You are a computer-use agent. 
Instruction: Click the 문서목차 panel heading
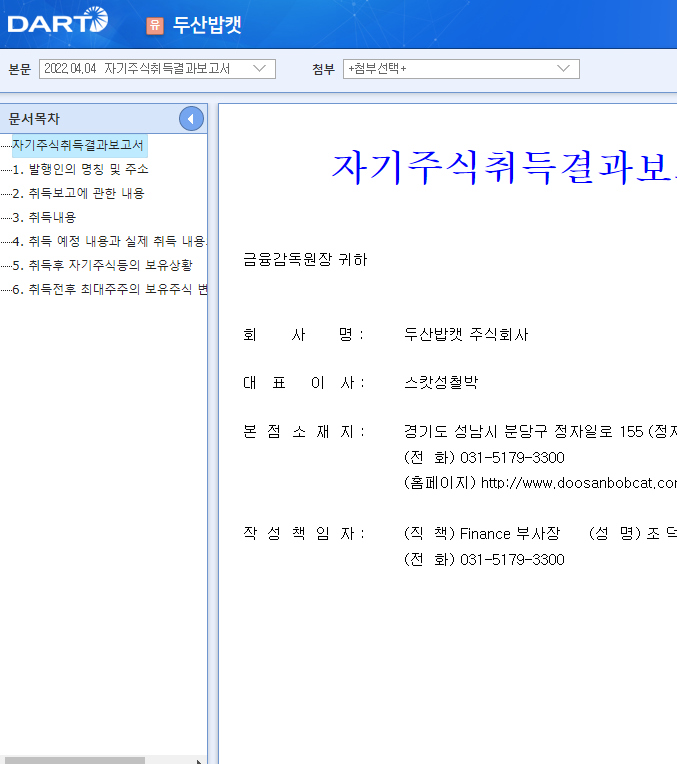tap(34, 118)
